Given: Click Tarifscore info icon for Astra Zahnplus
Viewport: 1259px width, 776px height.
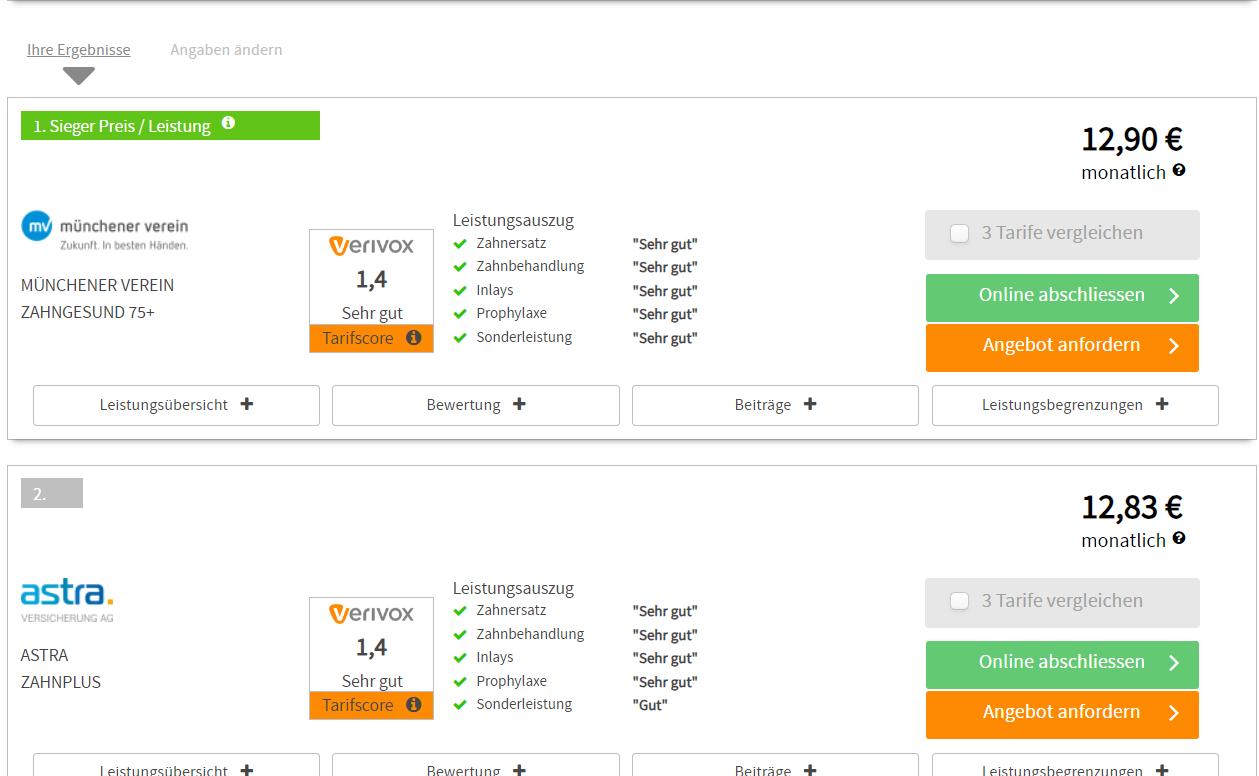Looking at the screenshot, I should (x=413, y=705).
